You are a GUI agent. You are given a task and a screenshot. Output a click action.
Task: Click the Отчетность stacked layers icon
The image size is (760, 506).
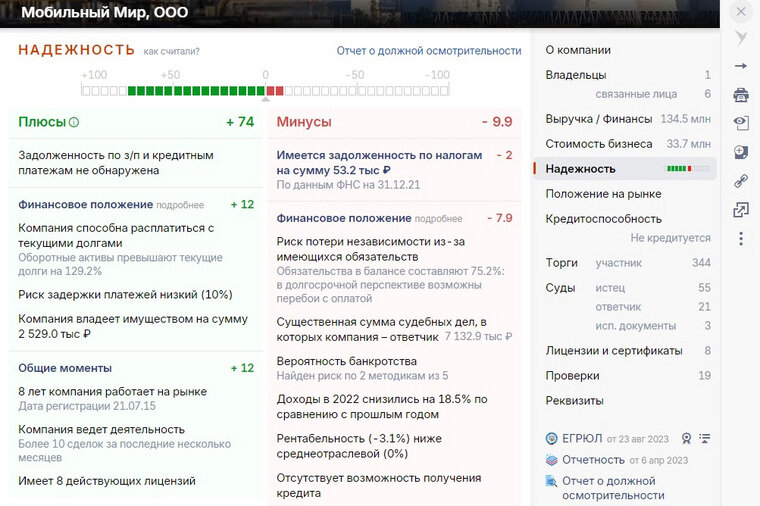(552, 460)
